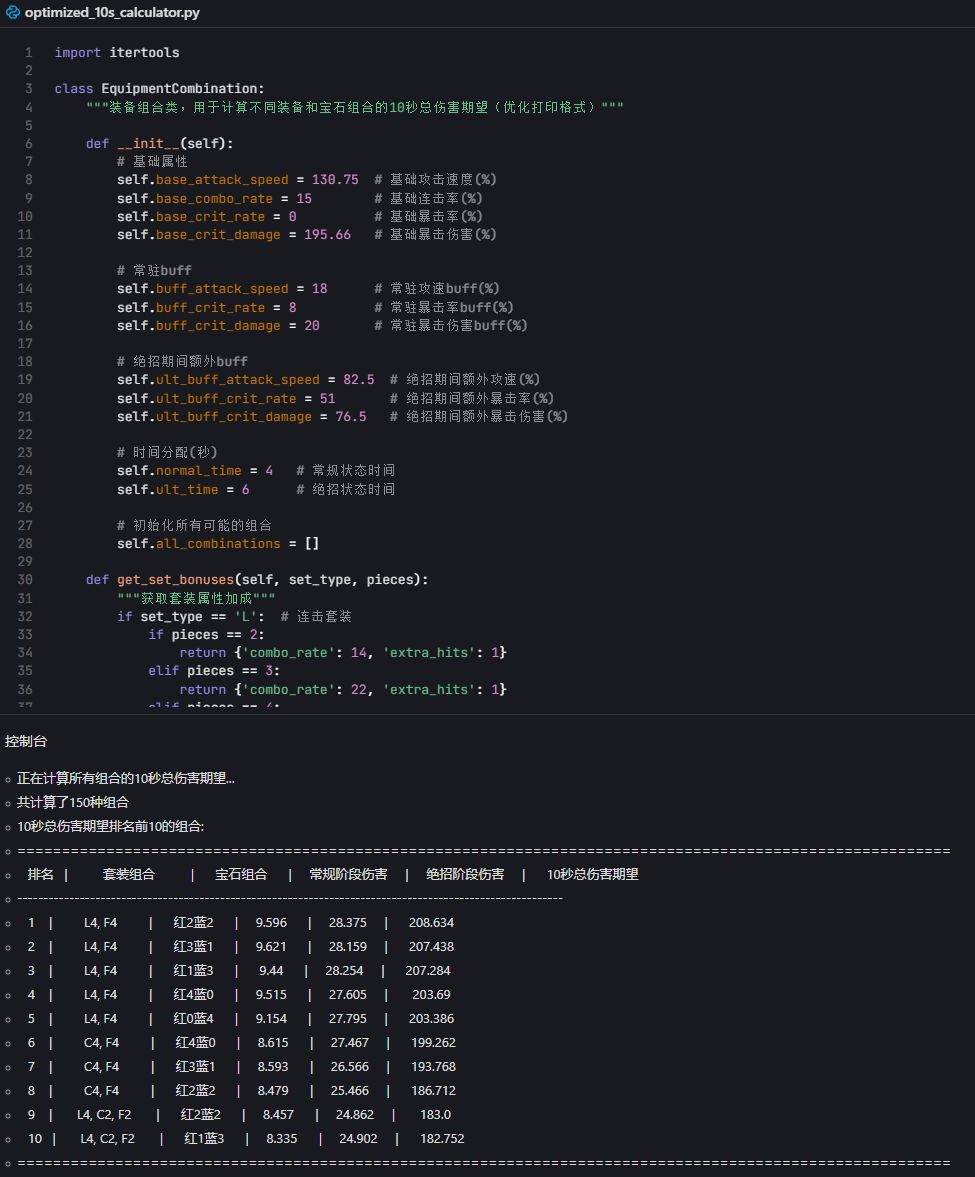Viewport: 975px width, 1177px height.
Task: Open the 控制台 console panel header
Action: tap(26, 741)
